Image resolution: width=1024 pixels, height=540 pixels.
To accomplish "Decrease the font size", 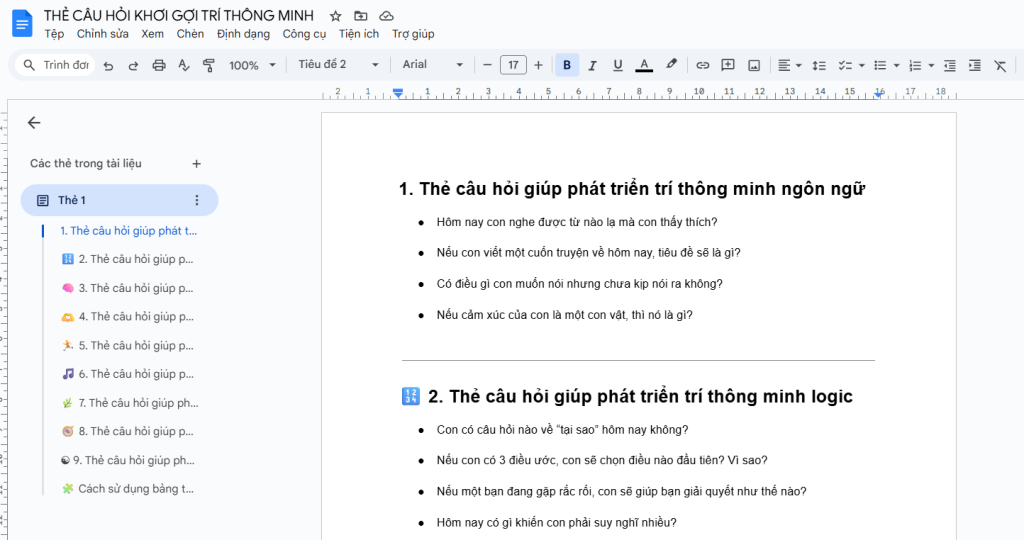I will pos(487,65).
